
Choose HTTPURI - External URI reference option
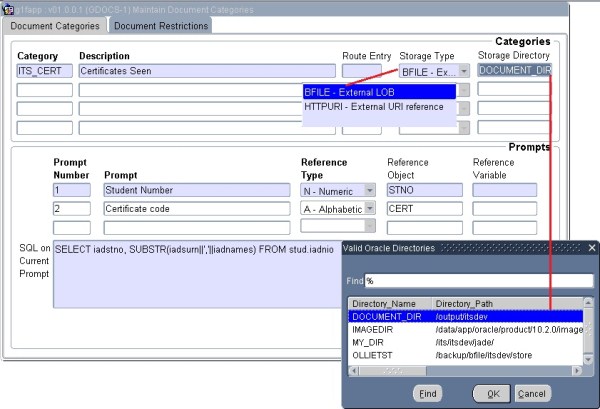378,106
